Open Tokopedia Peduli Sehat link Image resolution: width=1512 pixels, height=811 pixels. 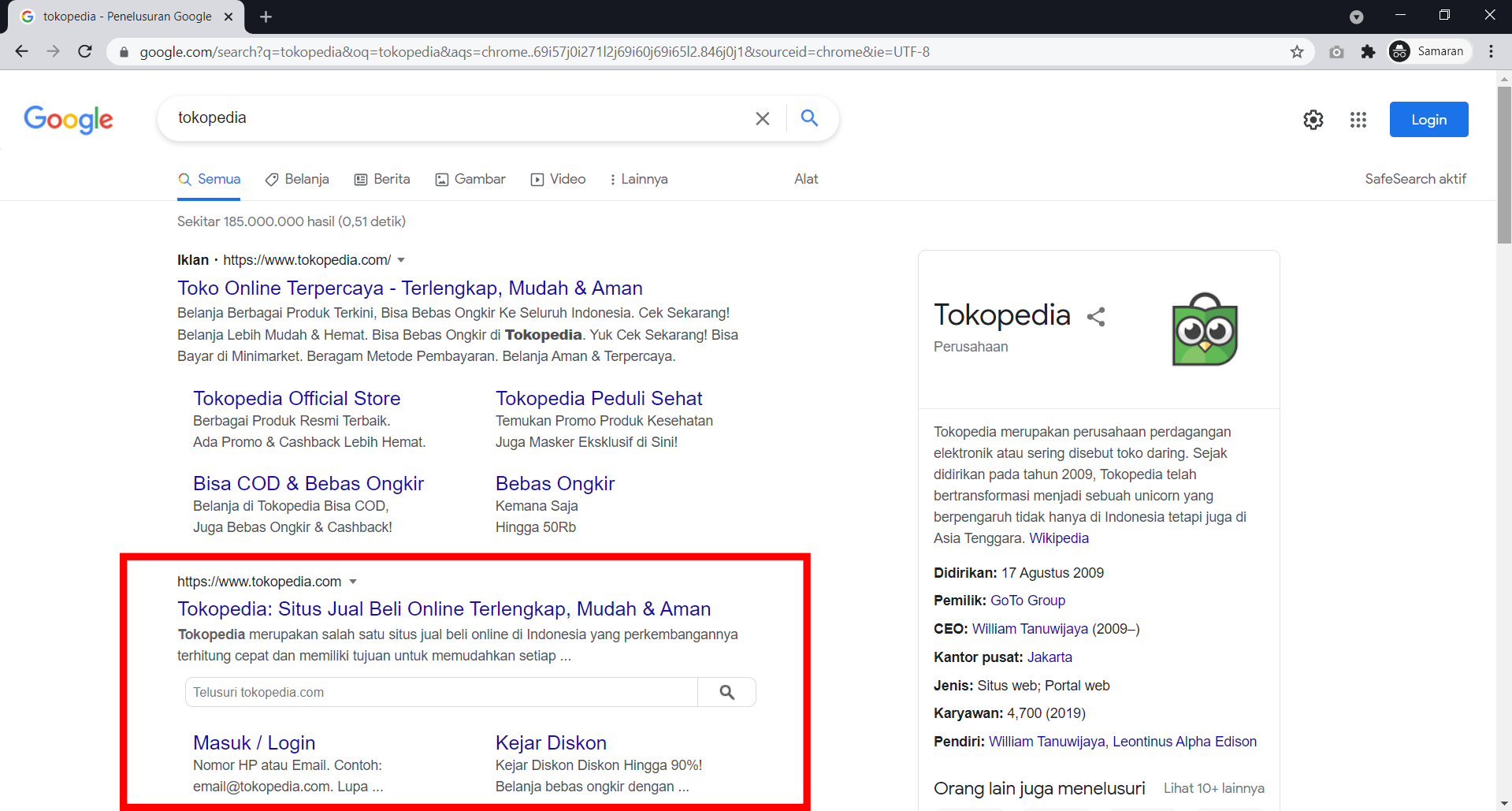pyautogui.click(x=599, y=398)
